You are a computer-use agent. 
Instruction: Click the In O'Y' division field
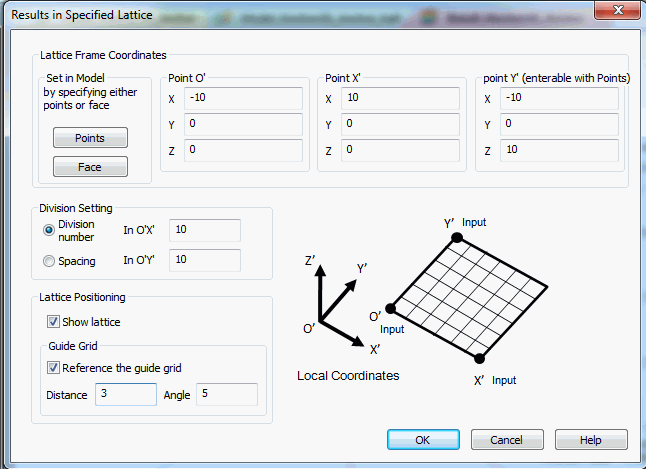(205, 260)
